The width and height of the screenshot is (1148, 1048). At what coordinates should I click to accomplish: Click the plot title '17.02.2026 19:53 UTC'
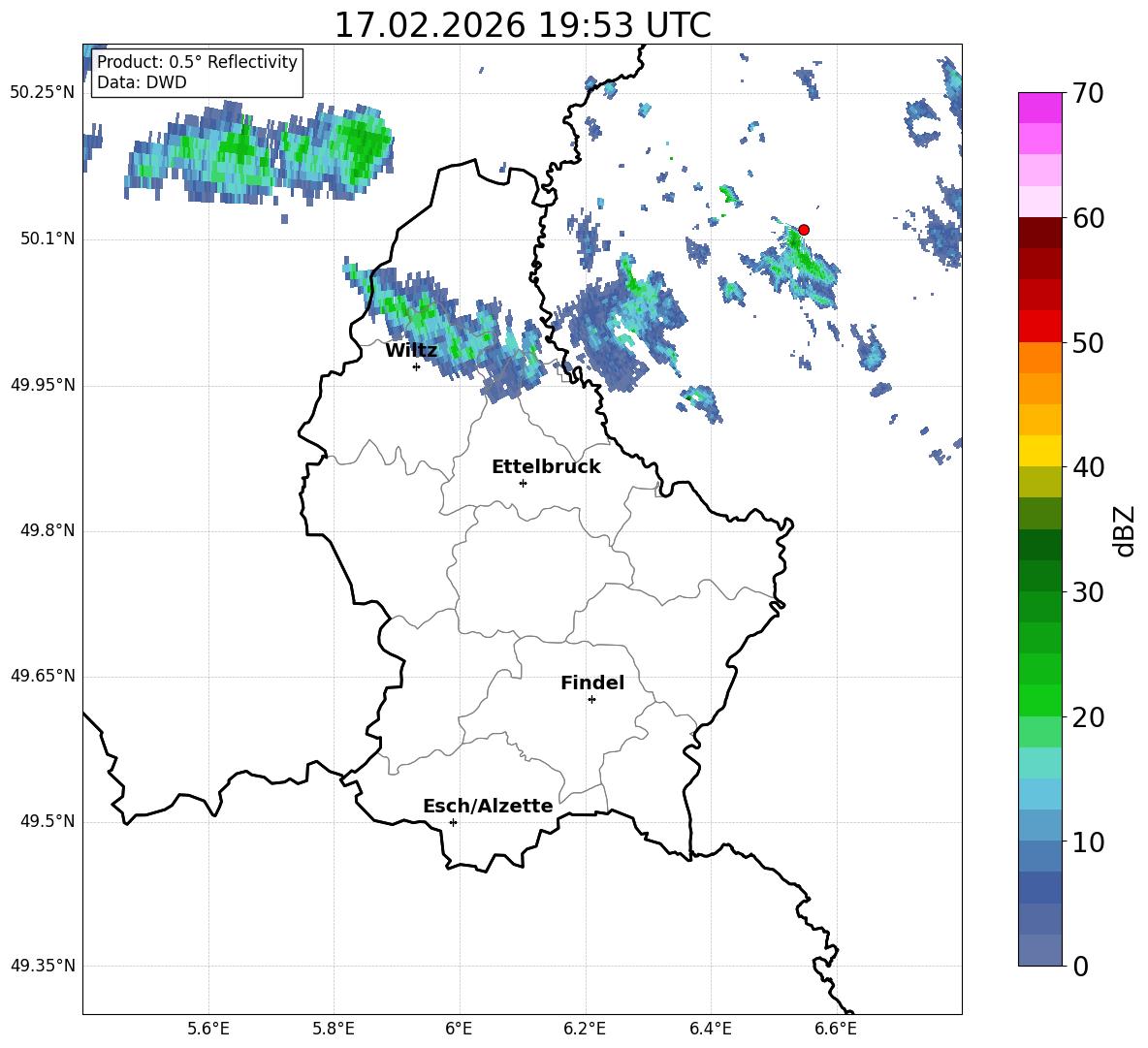[522, 25]
